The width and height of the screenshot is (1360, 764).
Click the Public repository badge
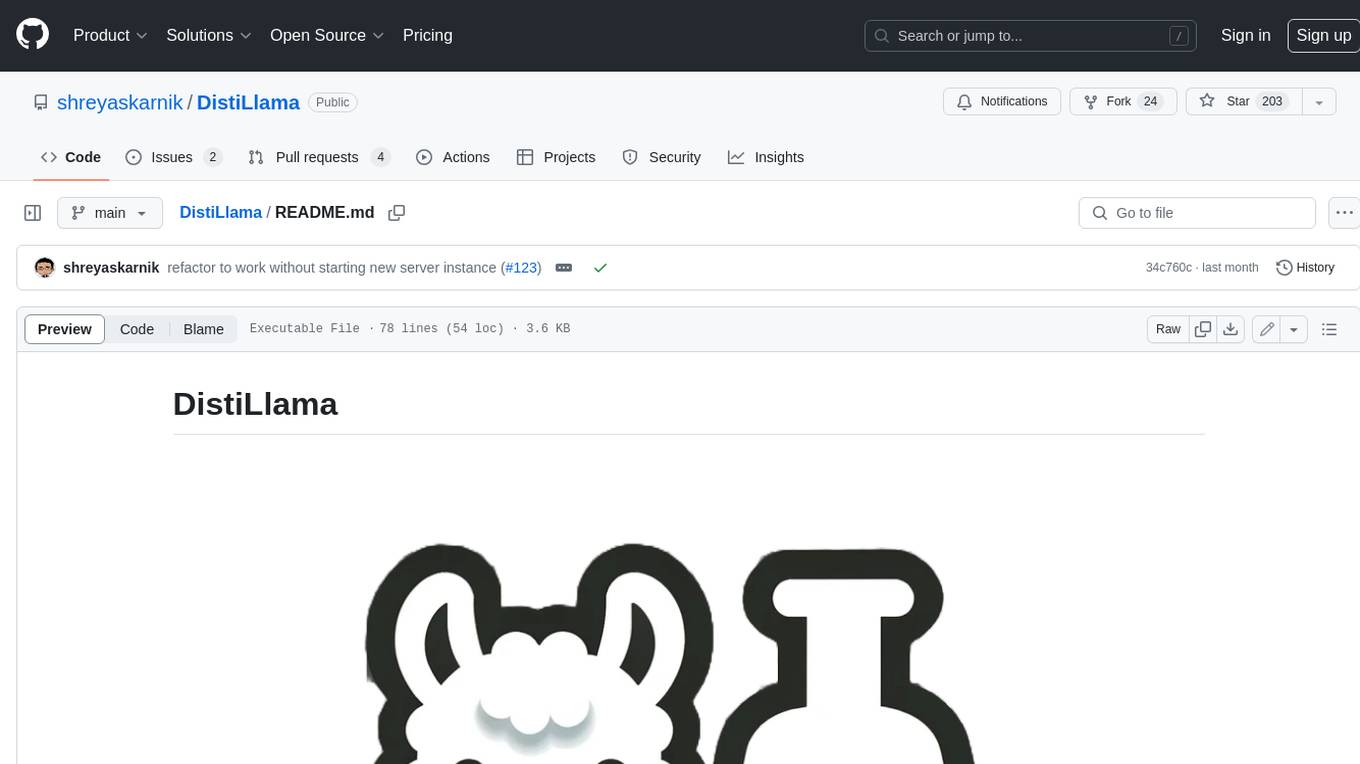tap(333, 102)
